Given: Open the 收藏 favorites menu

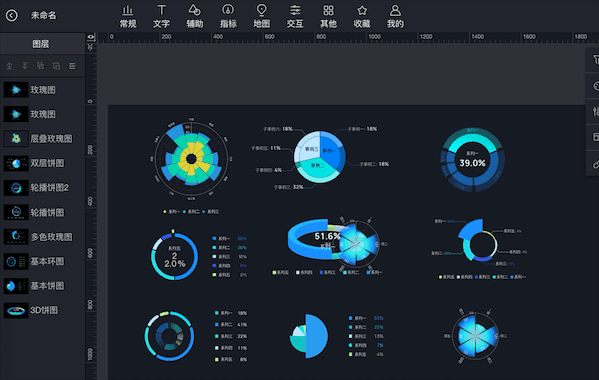Looking at the screenshot, I should pyautogui.click(x=362, y=16).
